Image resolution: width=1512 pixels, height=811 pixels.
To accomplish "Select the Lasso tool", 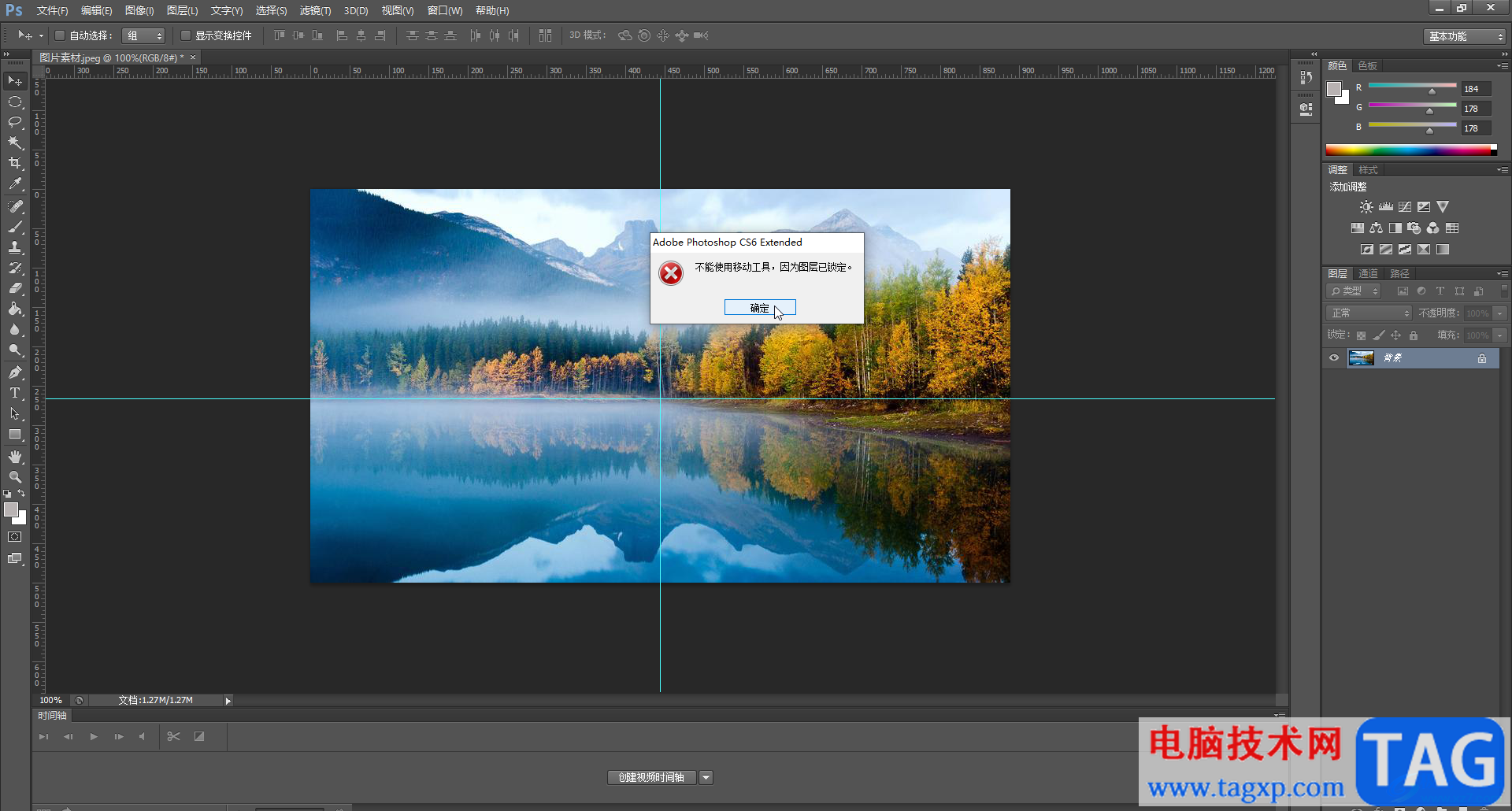I will point(15,122).
